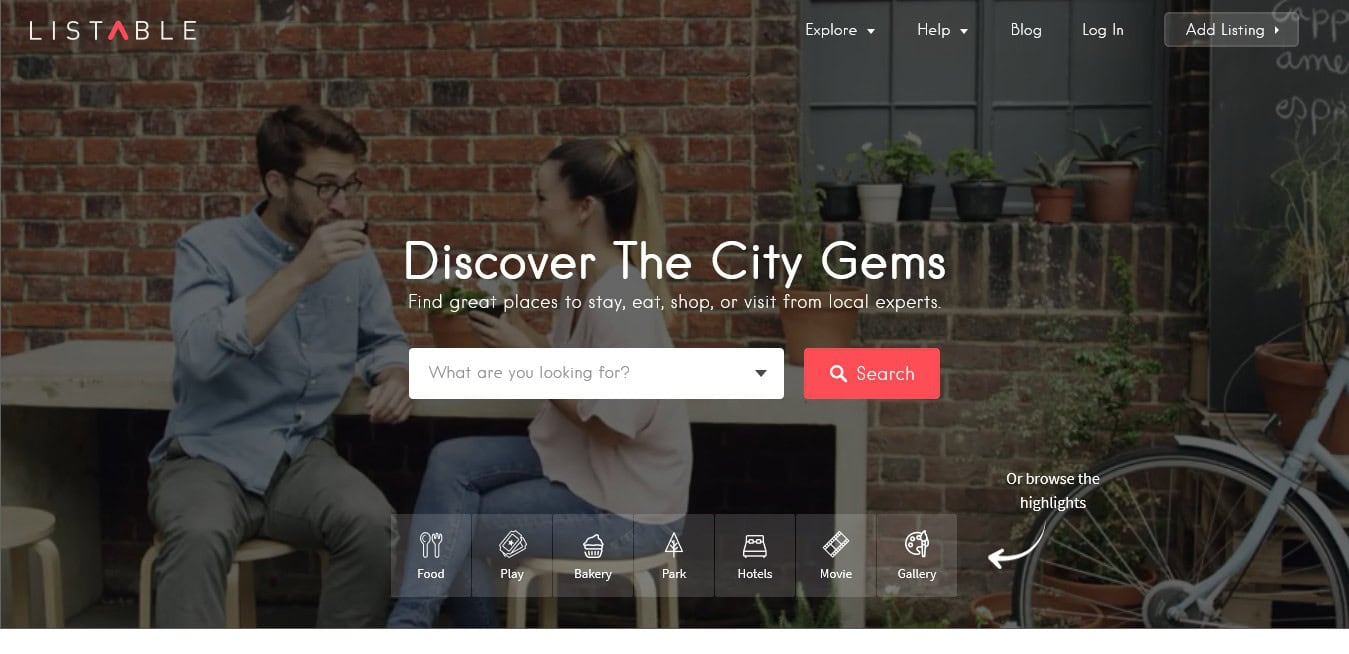Viewport: 1349px width, 654px height.
Task: Open the search field dropdown arrow
Action: tap(761, 373)
